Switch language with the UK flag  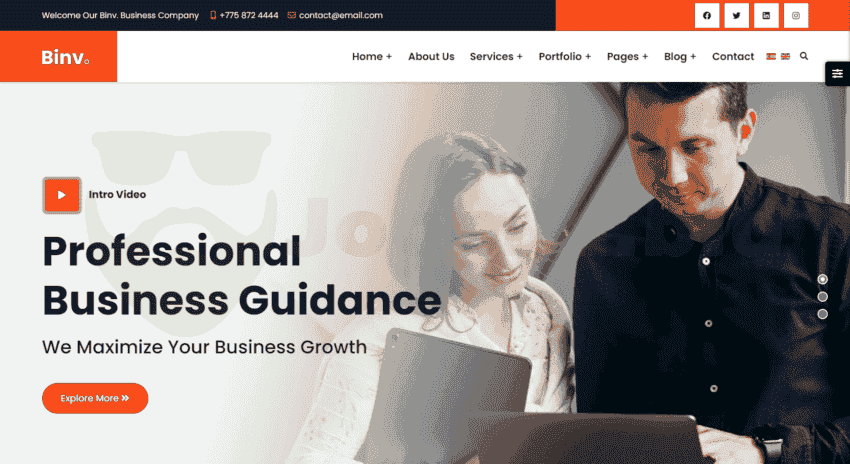tap(785, 56)
